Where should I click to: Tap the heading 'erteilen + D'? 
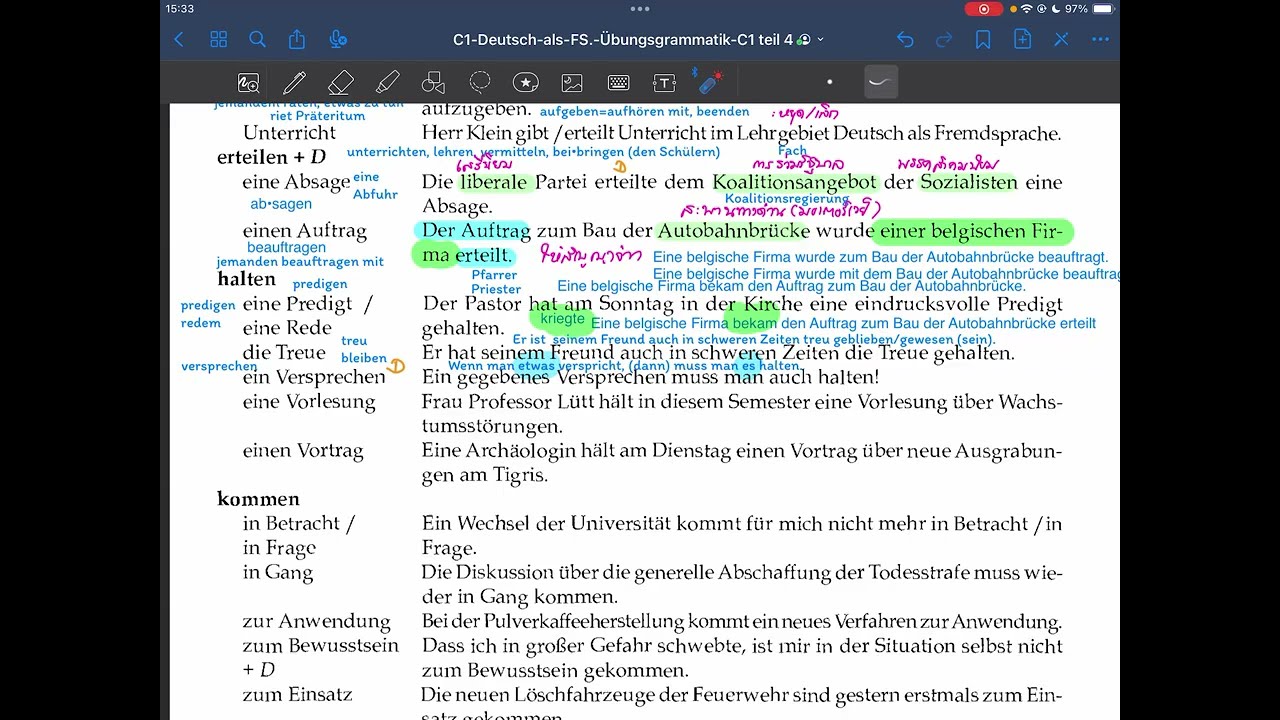pyautogui.click(x=271, y=157)
